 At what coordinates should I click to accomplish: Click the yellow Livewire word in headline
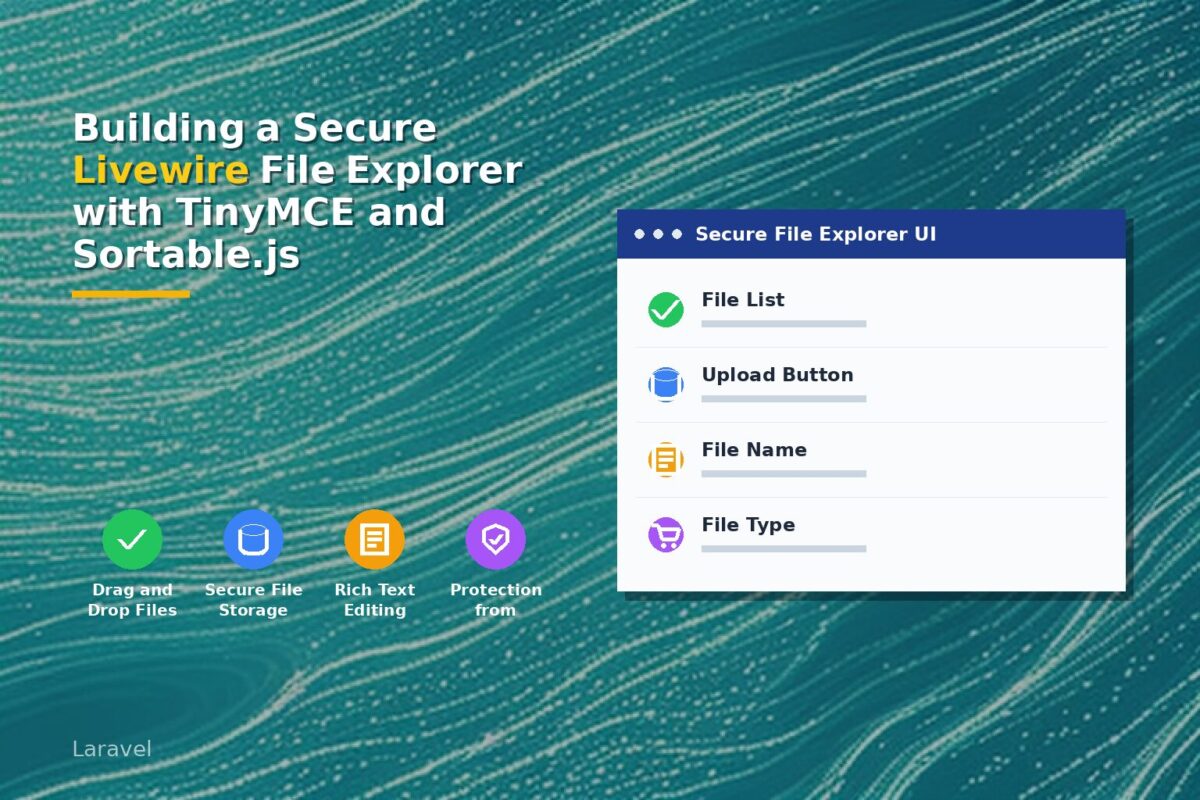coord(161,170)
